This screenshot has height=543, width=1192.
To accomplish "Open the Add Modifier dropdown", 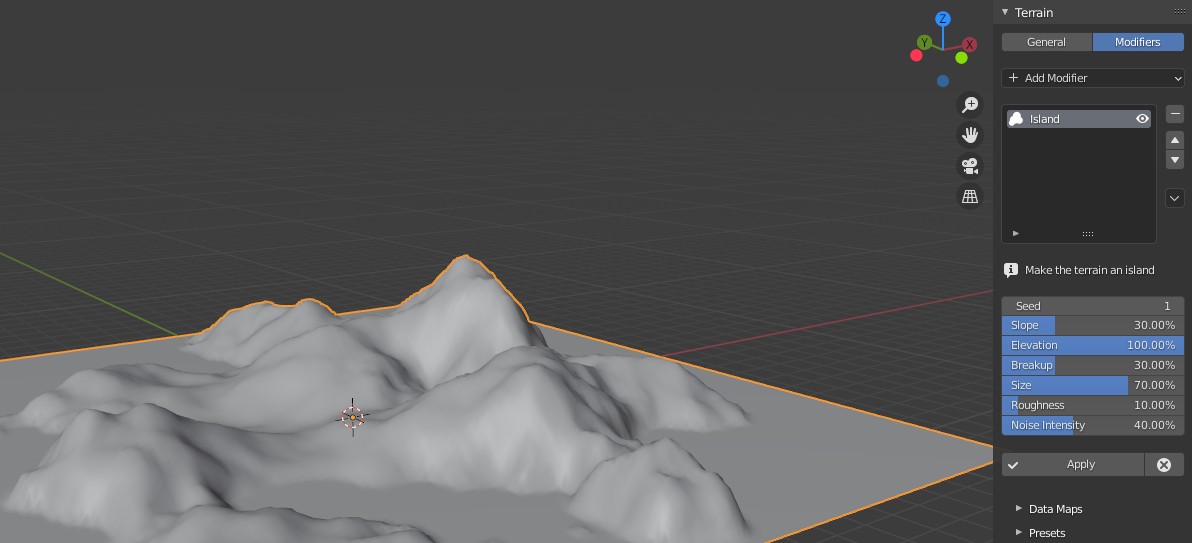I will click(x=1092, y=78).
